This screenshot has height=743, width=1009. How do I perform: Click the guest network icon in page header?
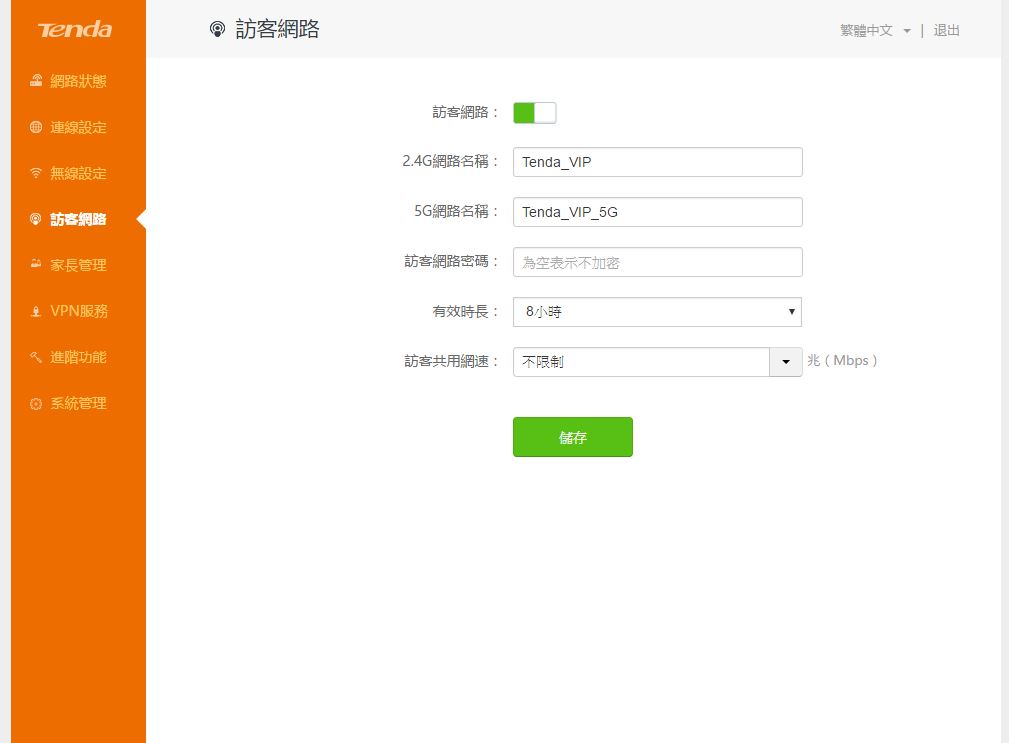click(218, 29)
